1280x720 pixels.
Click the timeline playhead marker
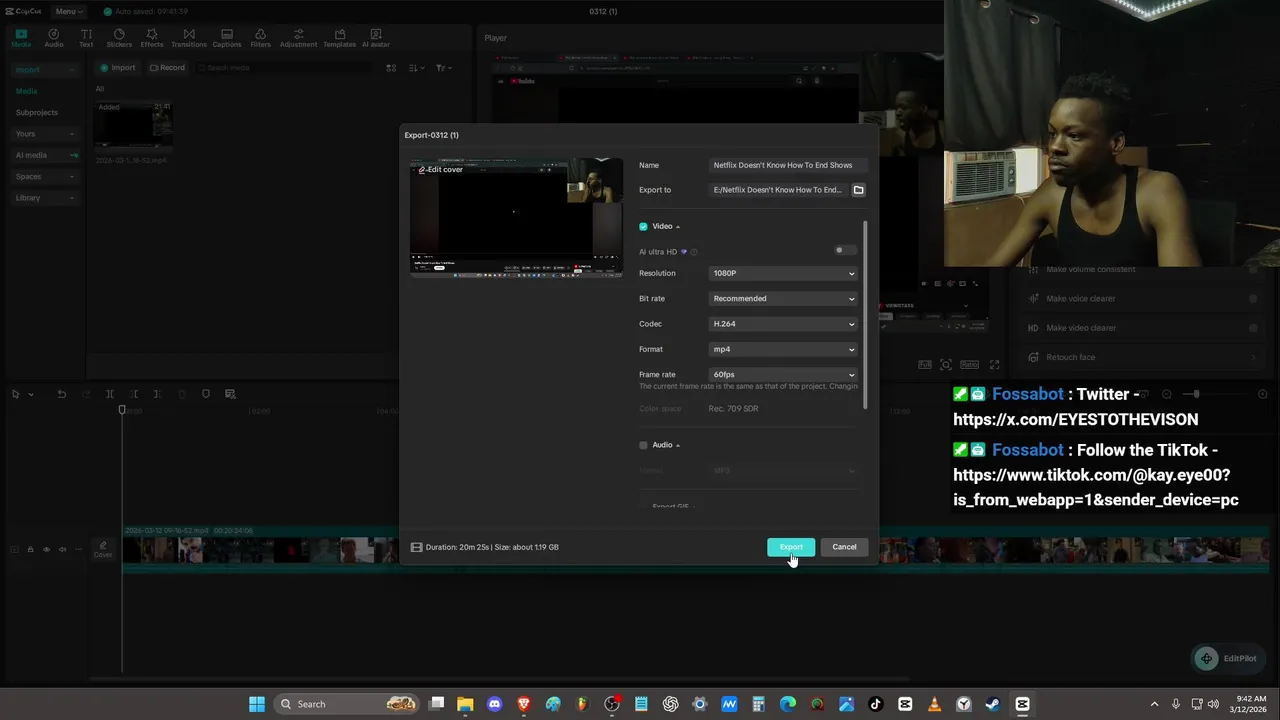pos(122,410)
